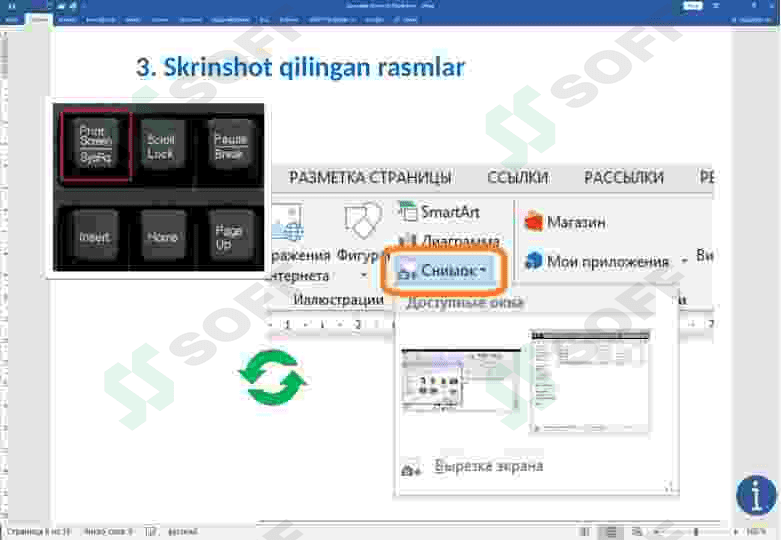
Task: Click the zoom in plus button
Action: click(x=736, y=533)
